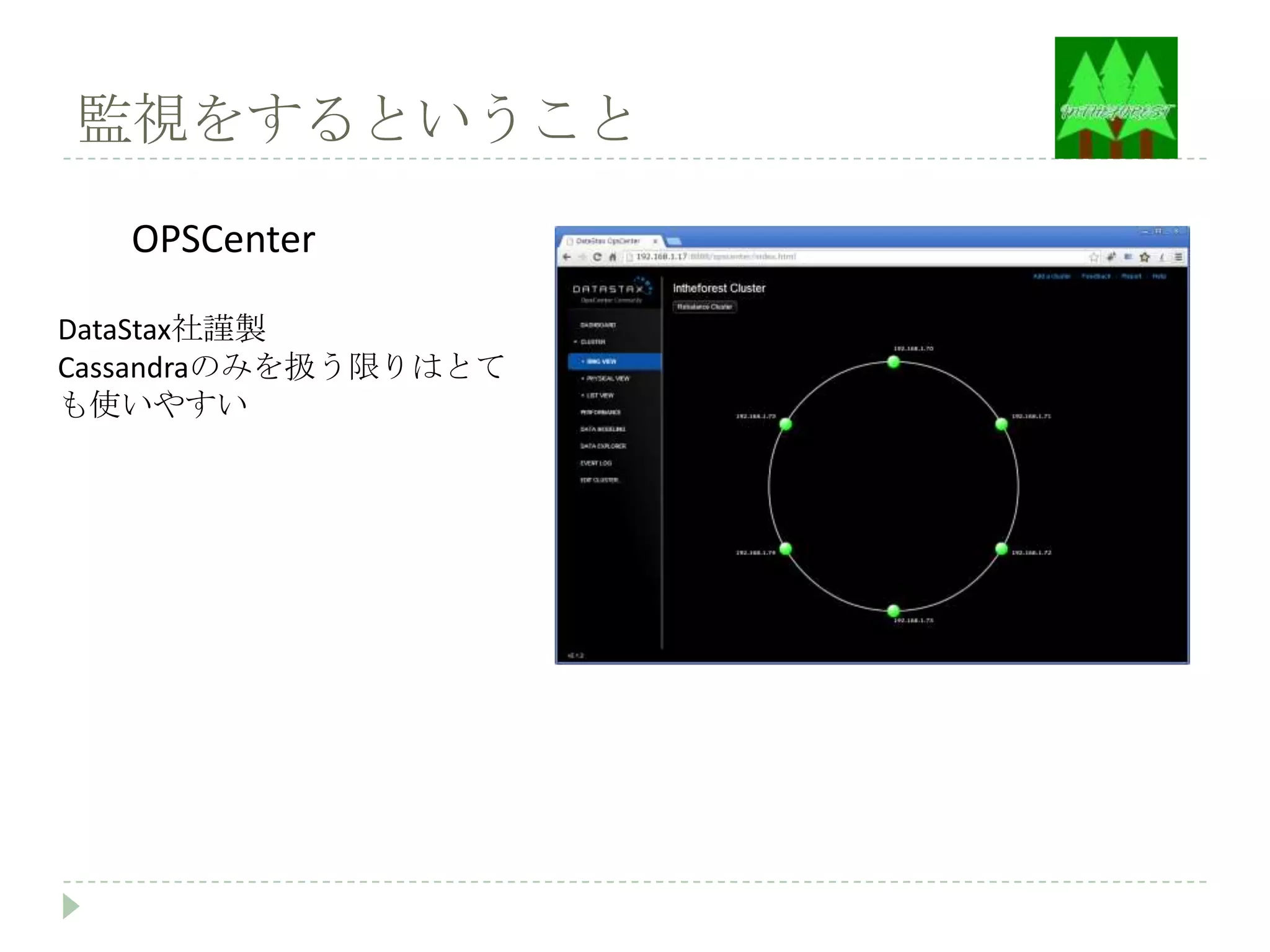Click the Report link

point(1131,276)
